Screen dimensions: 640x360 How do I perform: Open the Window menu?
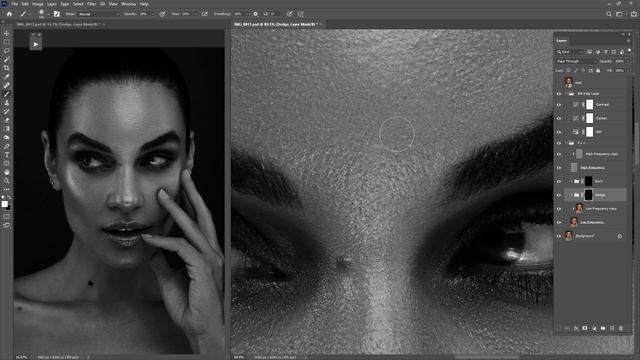click(128, 4)
